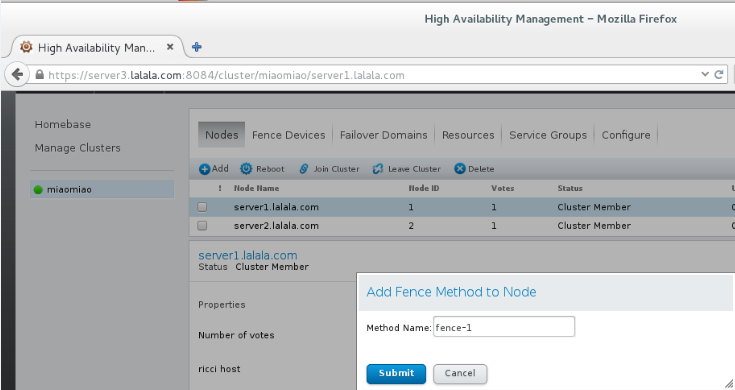Image resolution: width=735 pixels, height=390 pixels.
Task: Click the Reboot power icon
Action: pyautogui.click(x=246, y=169)
